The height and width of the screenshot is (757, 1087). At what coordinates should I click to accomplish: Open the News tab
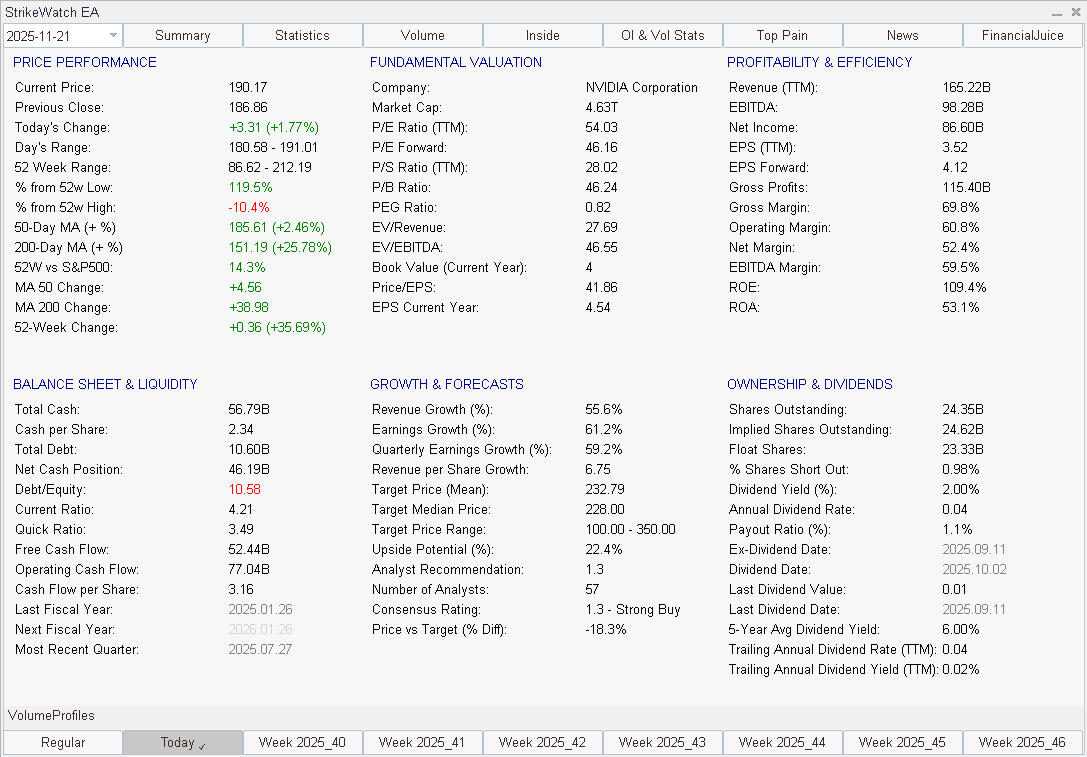tap(902, 34)
